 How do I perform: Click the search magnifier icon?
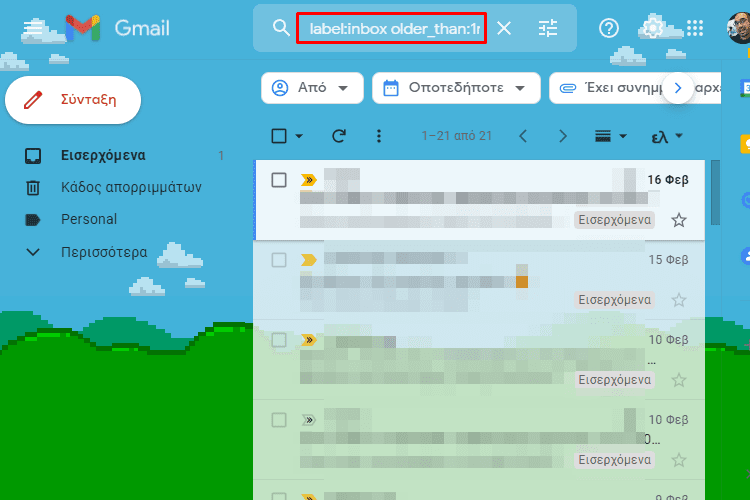pos(281,28)
